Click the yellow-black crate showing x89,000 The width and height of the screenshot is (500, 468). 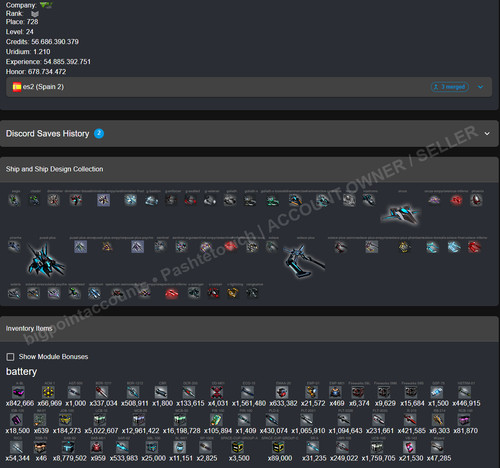pos(278,447)
